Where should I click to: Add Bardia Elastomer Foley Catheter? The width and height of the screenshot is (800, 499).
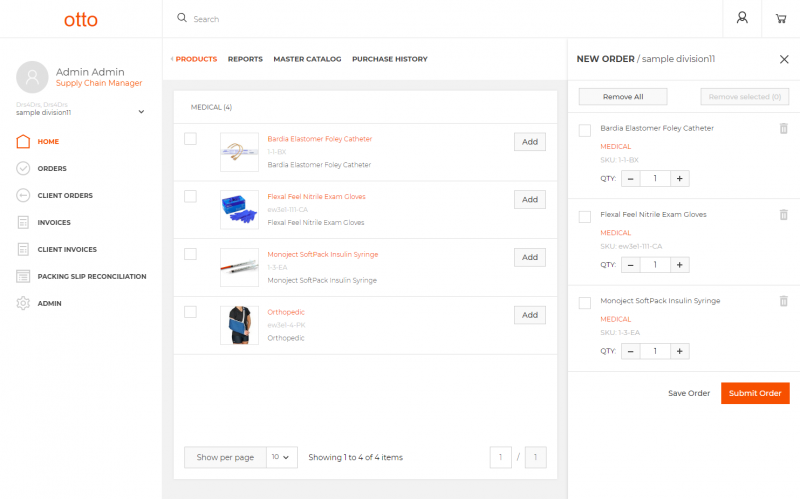click(530, 142)
